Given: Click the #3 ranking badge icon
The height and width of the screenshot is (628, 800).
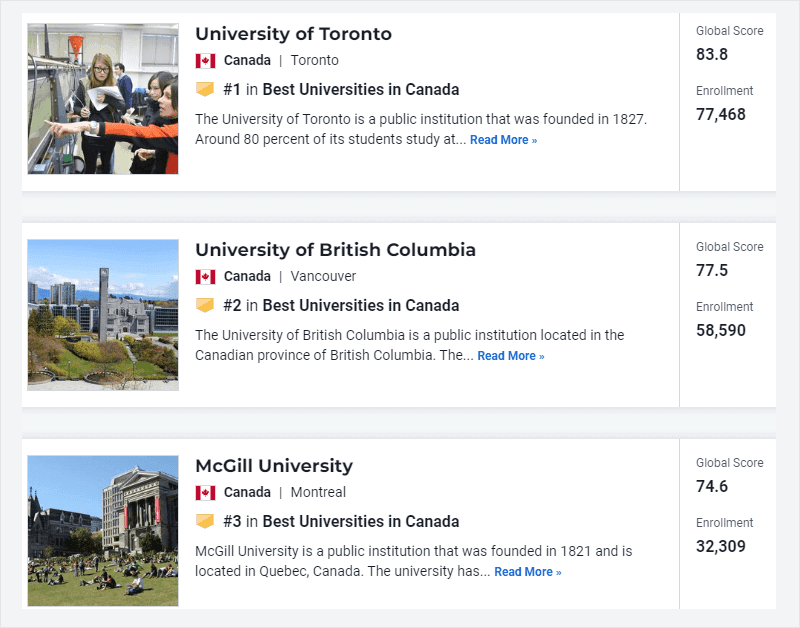Looking at the screenshot, I should [205, 522].
